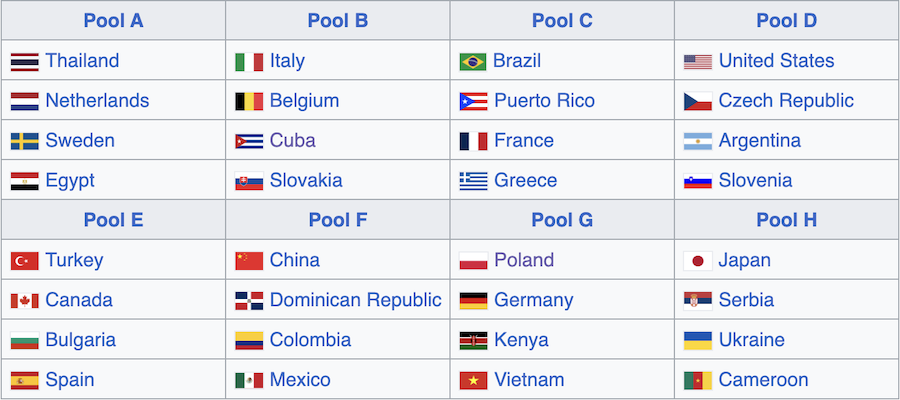Click the Japan flag icon

(697, 261)
